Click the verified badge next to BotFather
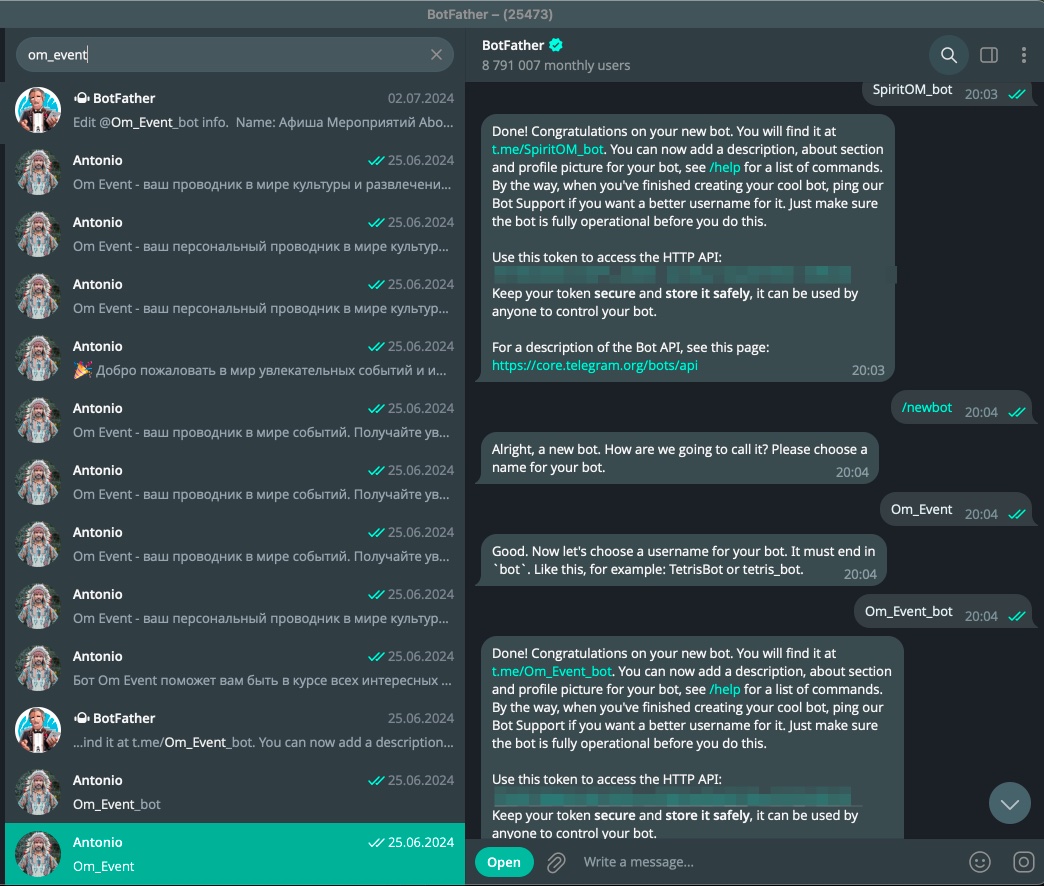Image resolution: width=1044 pixels, height=886 pixels. [x=556, y=45]
